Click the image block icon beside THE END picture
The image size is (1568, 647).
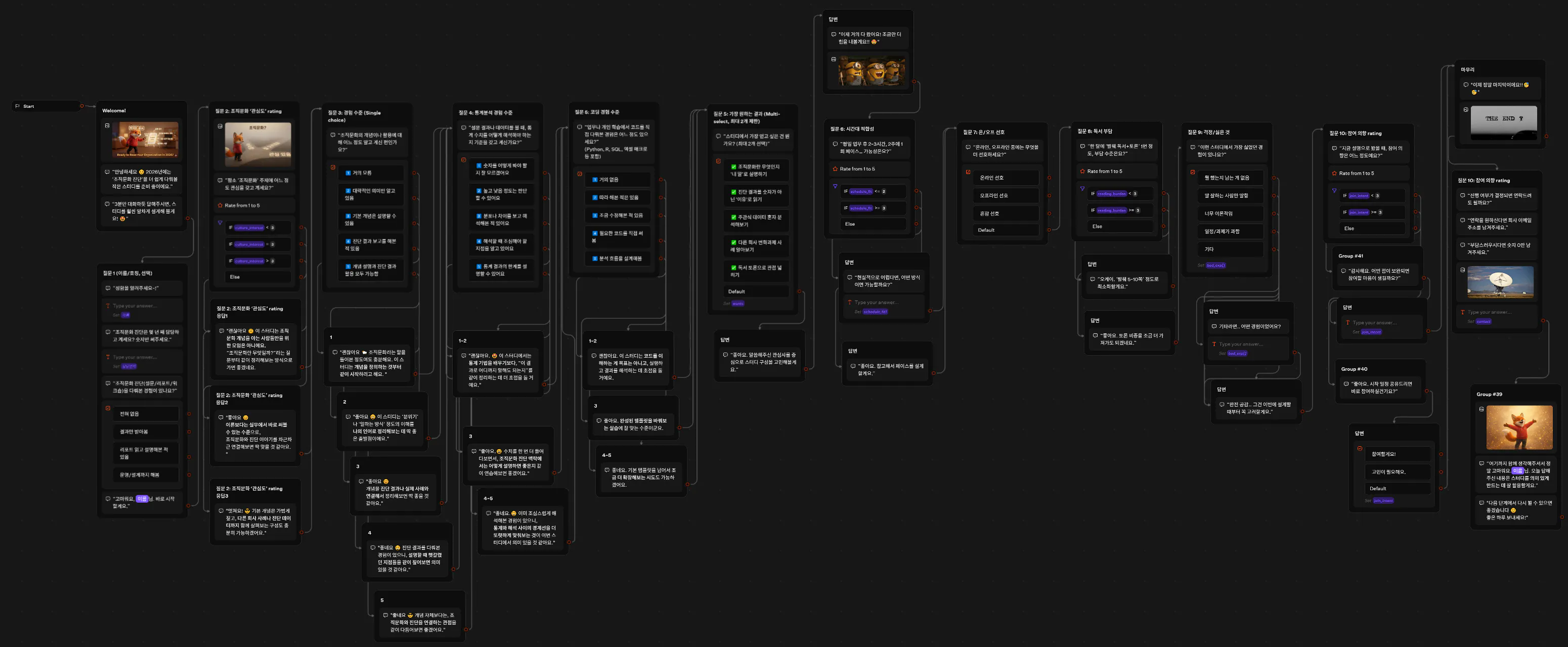point(1466,110)
